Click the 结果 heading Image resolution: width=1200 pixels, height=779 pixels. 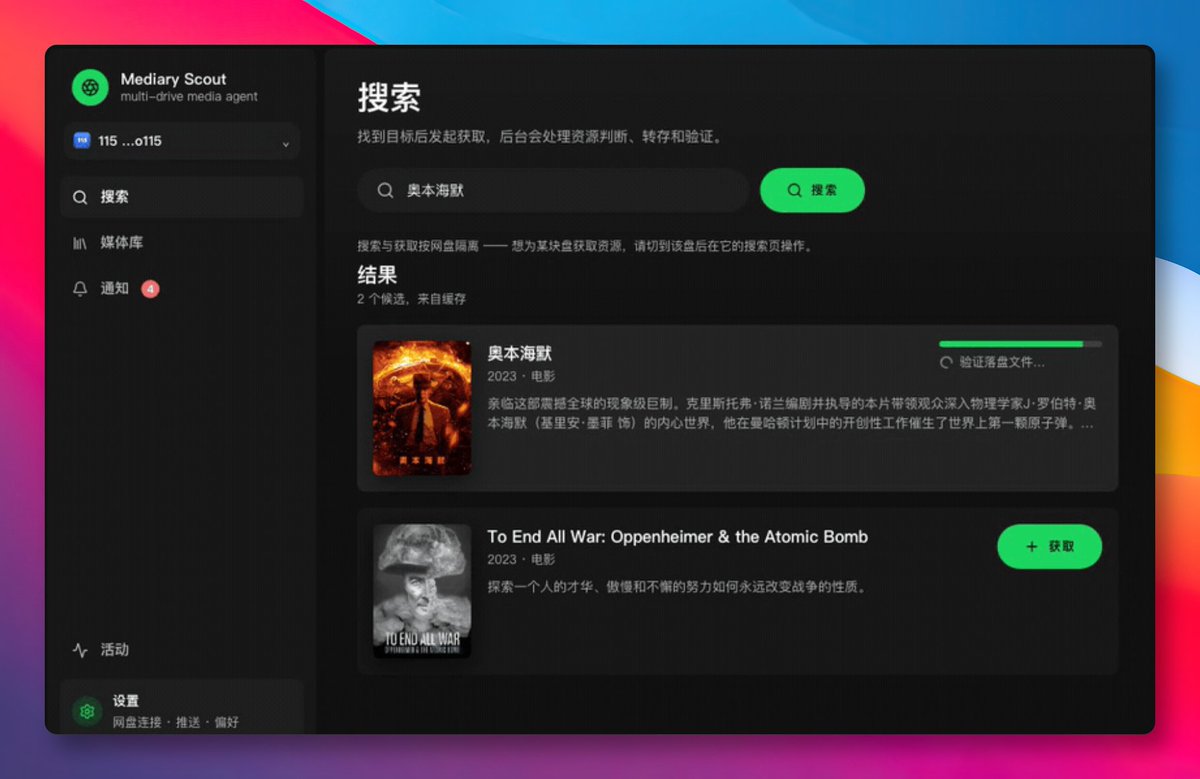377,275
